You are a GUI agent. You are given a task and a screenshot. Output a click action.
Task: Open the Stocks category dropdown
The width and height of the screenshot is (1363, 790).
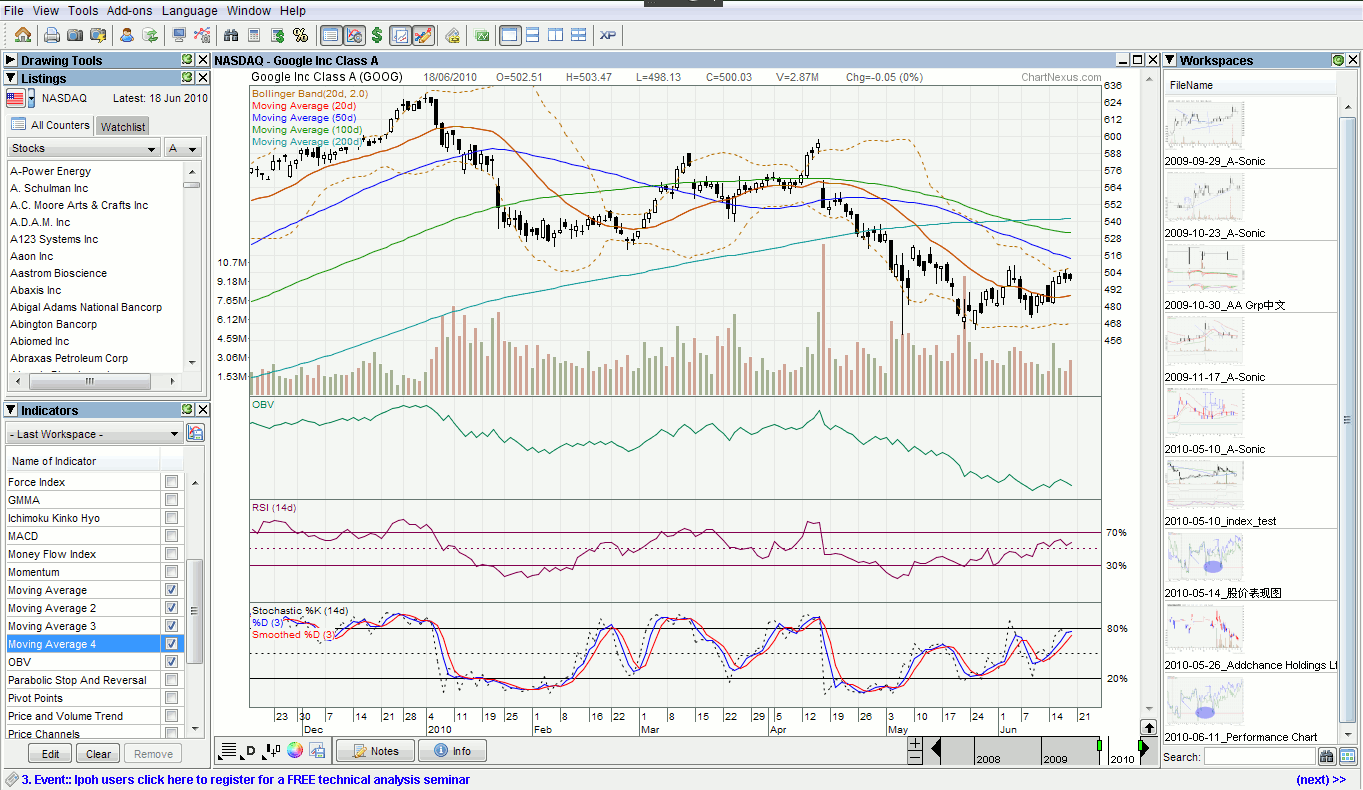[x=84, y=148]
